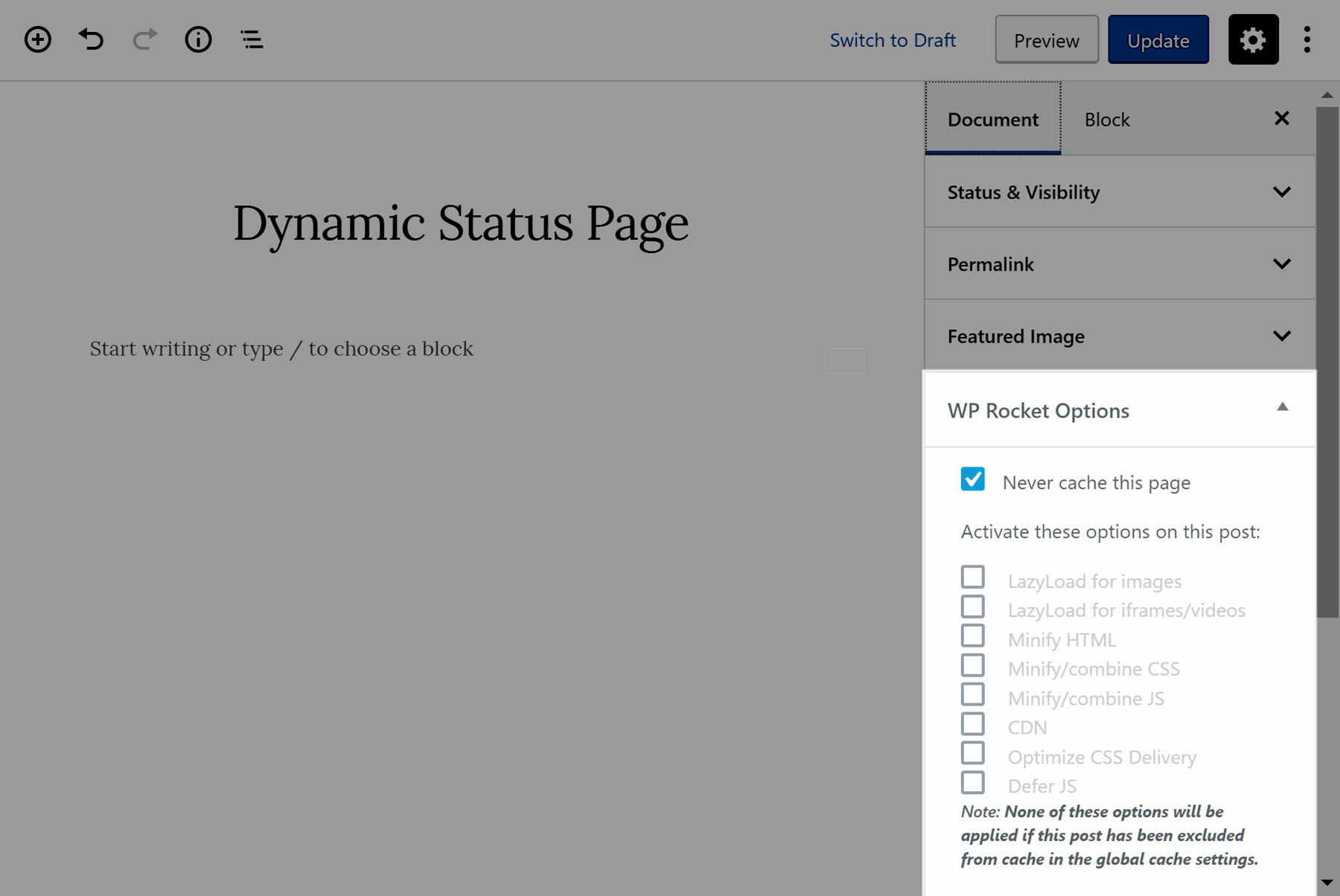Click the note about global cache settings

pyautogui.click(x=1109, y=835)
